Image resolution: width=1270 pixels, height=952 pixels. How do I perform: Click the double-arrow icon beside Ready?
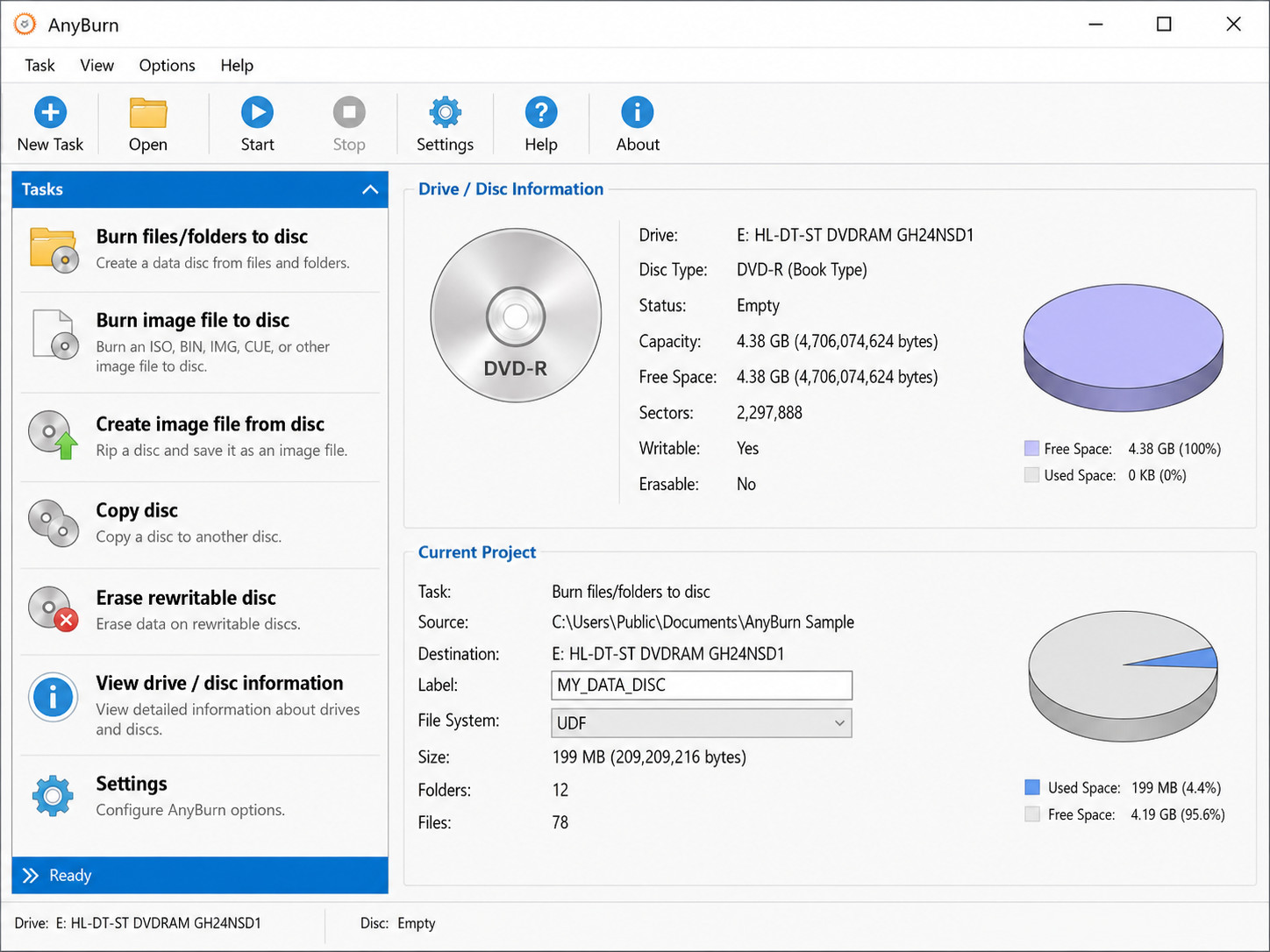[x=31, y=876]
